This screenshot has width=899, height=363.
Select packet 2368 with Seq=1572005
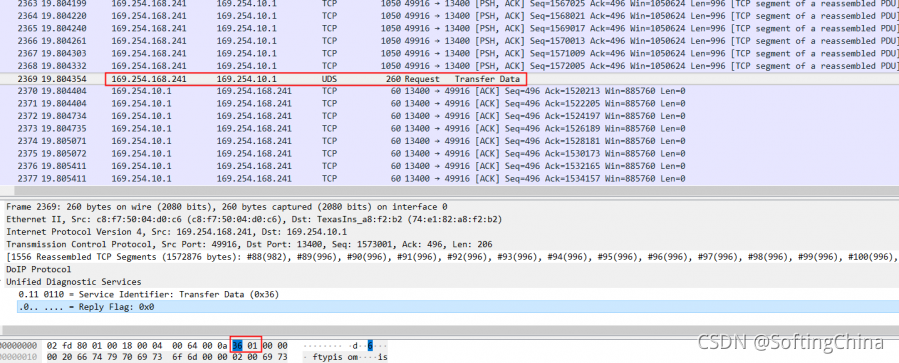coord(450,67)
